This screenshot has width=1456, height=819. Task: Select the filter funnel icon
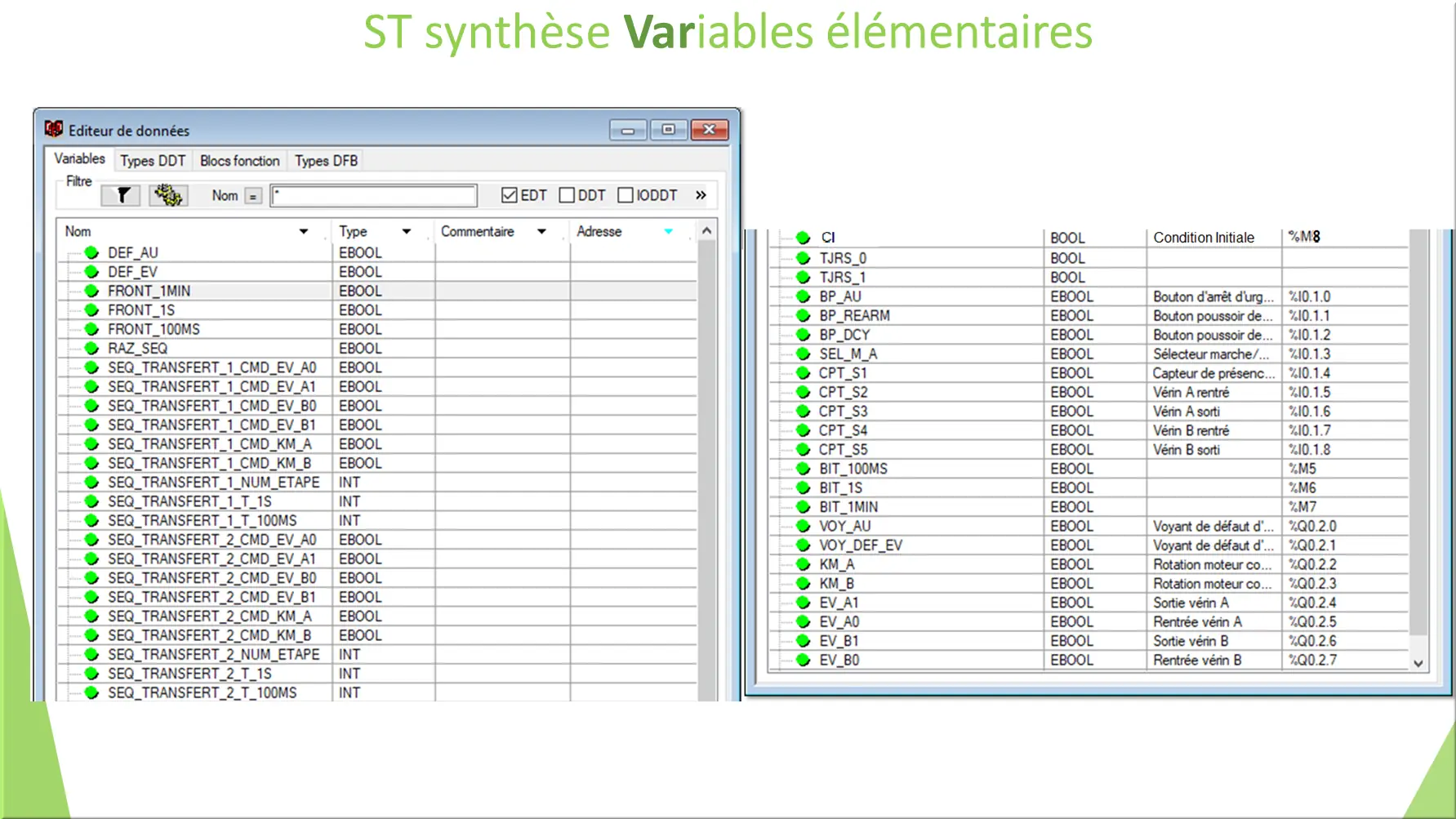(x=121, y=195)
